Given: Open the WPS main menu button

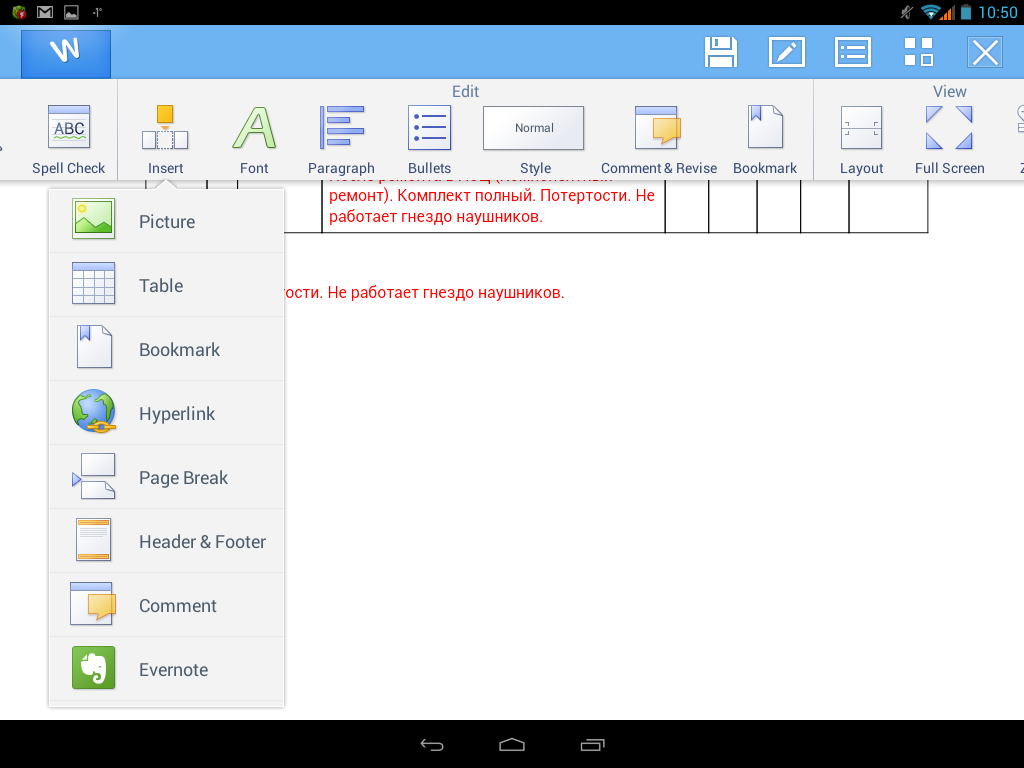Looking at the screenshot, I should 66,52.
